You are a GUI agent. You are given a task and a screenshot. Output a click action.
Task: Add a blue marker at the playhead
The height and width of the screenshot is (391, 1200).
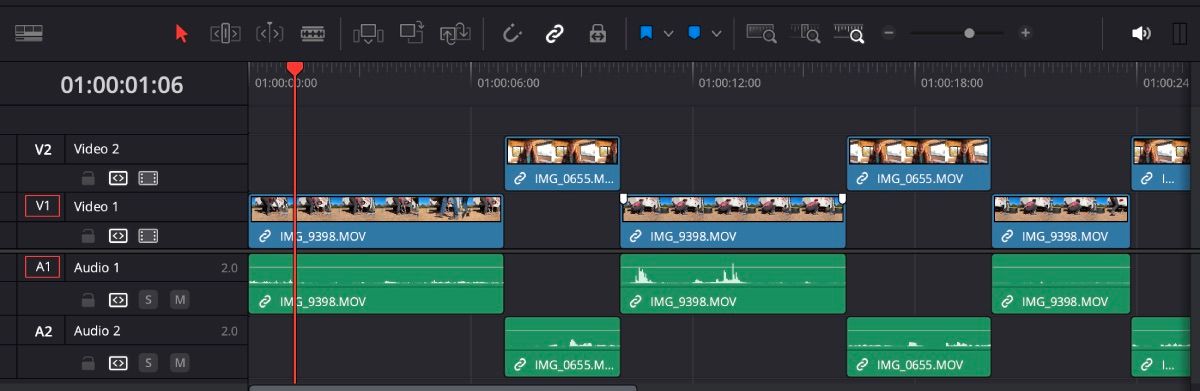tap(694, 33)
